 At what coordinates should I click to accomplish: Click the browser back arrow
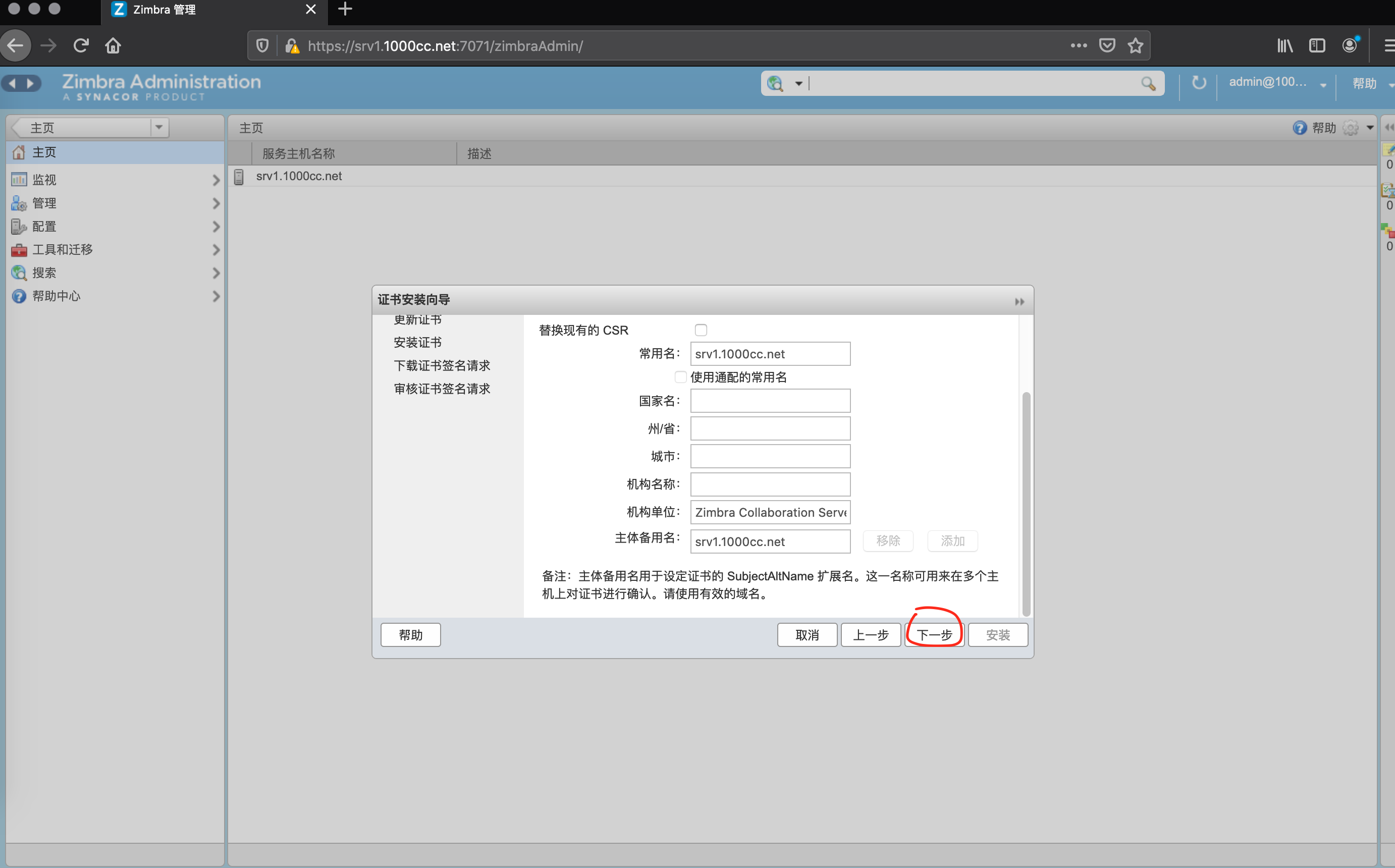pos(16,45)
